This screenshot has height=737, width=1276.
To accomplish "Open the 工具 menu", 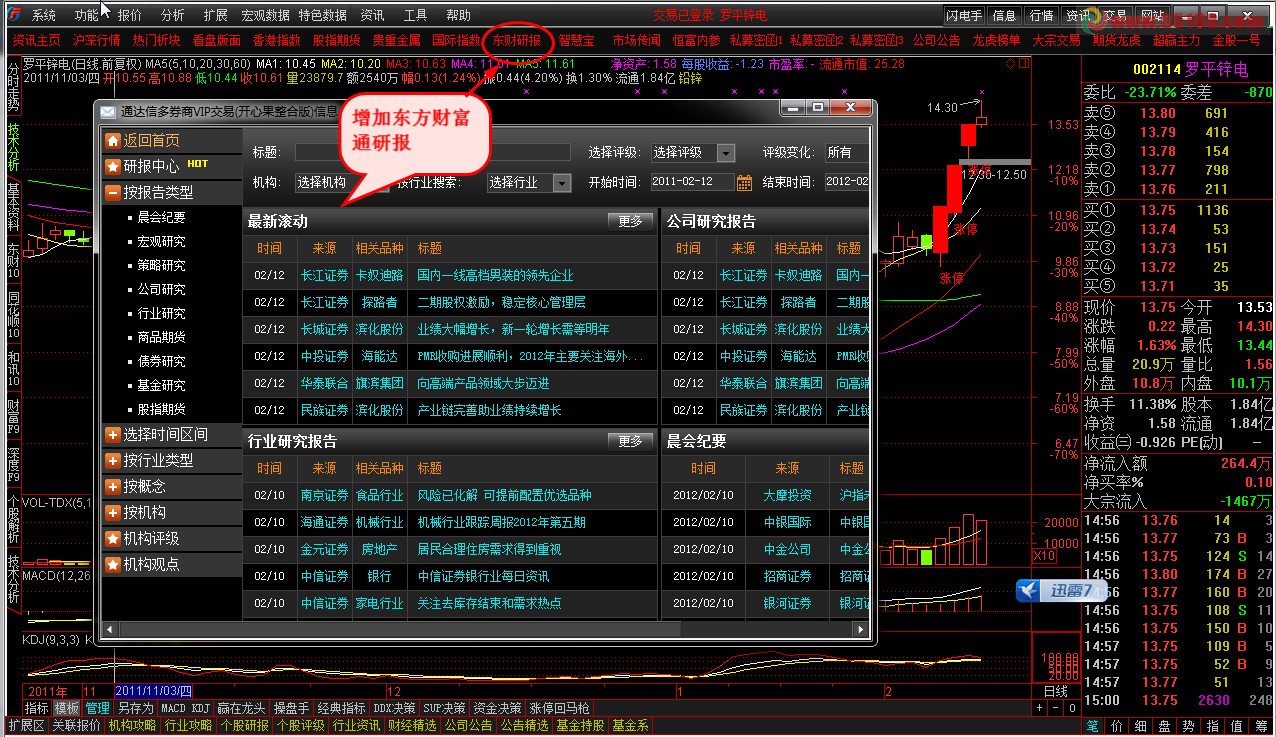I will tap(415, 15).
